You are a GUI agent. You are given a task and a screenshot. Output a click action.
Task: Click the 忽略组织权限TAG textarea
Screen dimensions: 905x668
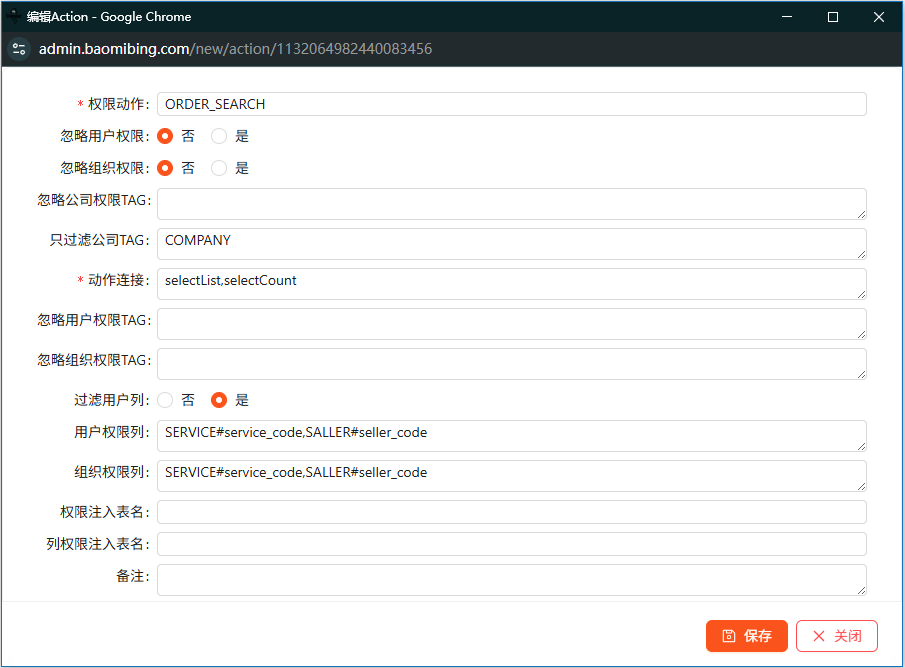click(511, 364)
